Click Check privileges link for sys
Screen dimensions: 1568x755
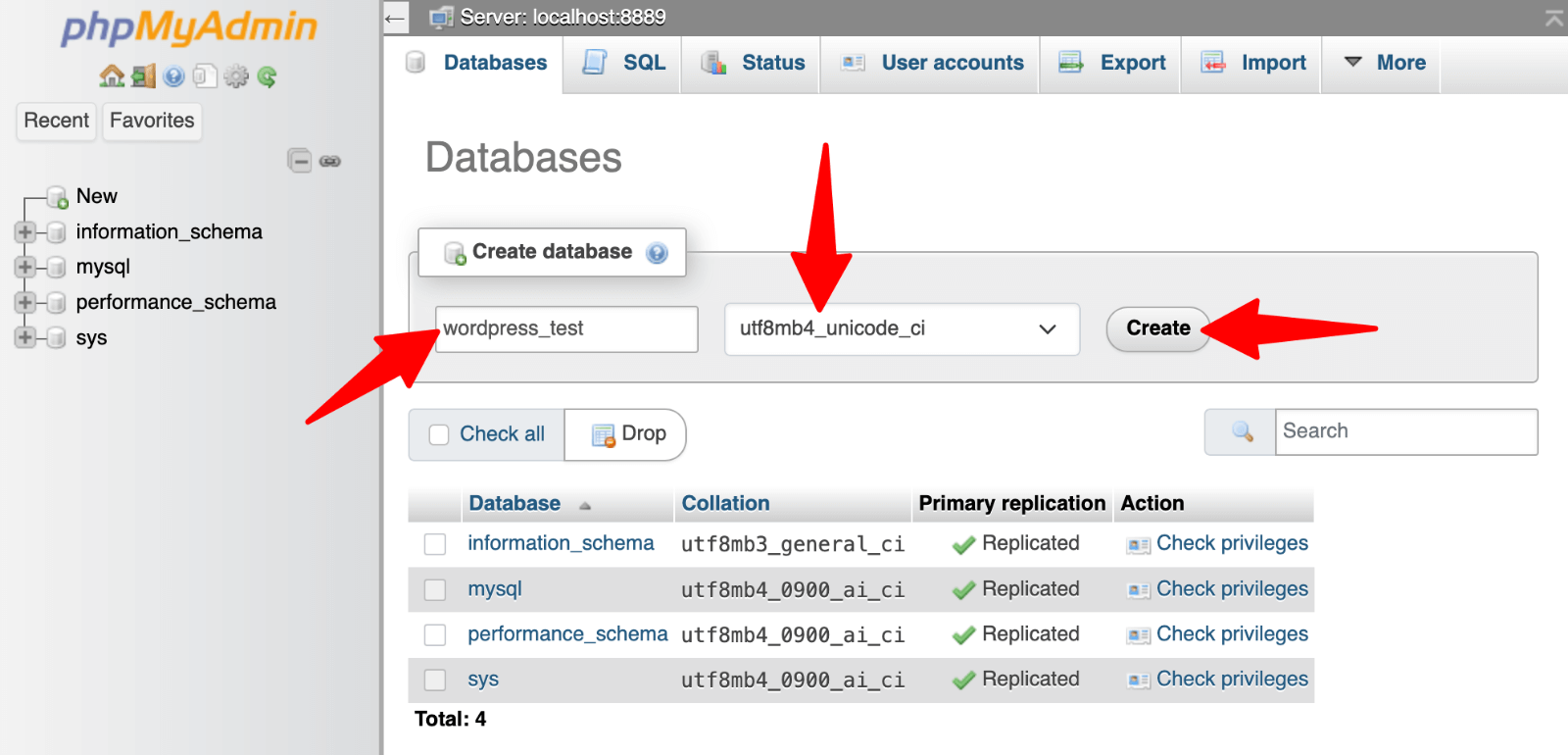click(x=1232, y=679)
